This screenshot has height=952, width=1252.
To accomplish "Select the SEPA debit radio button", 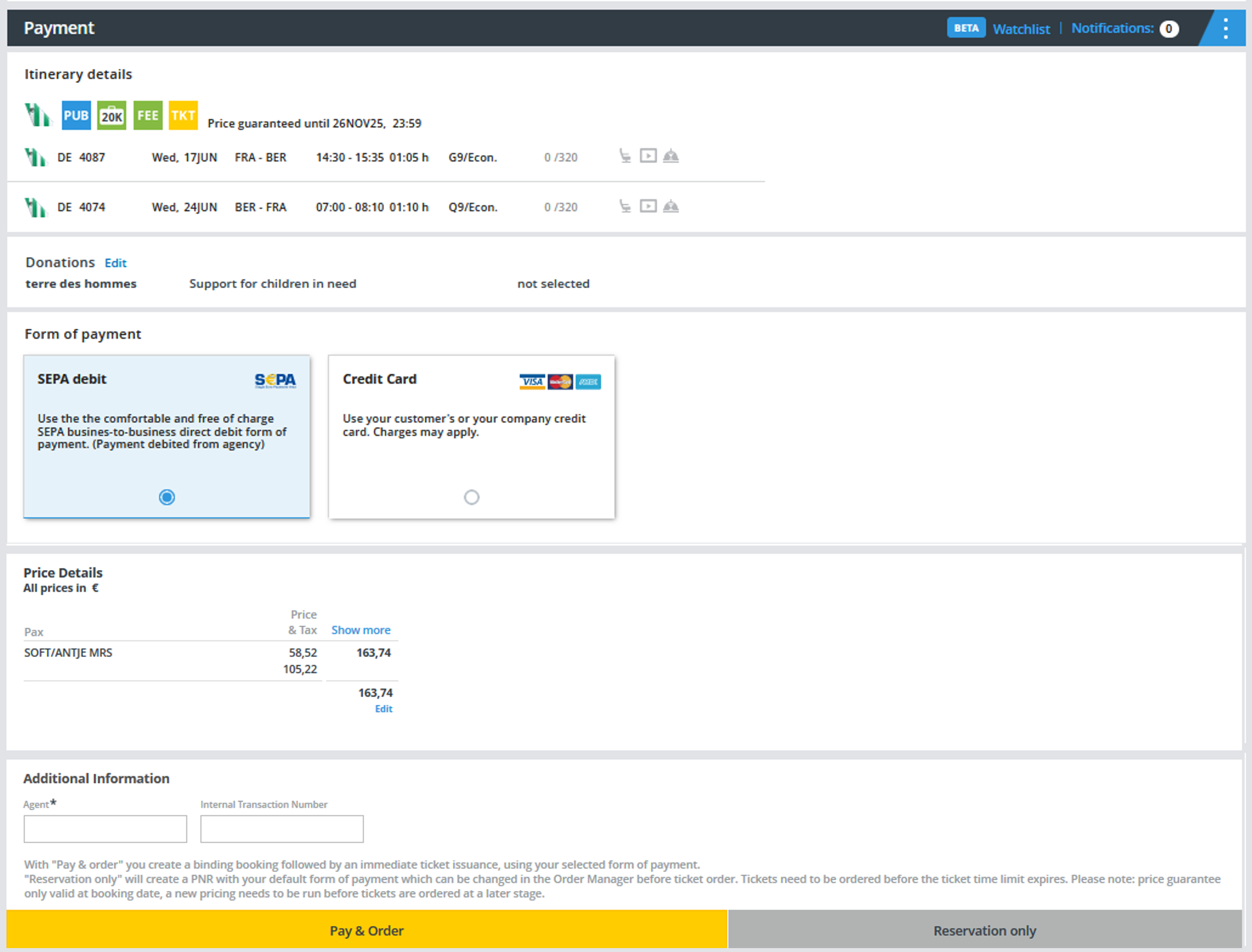I will 167,497.
